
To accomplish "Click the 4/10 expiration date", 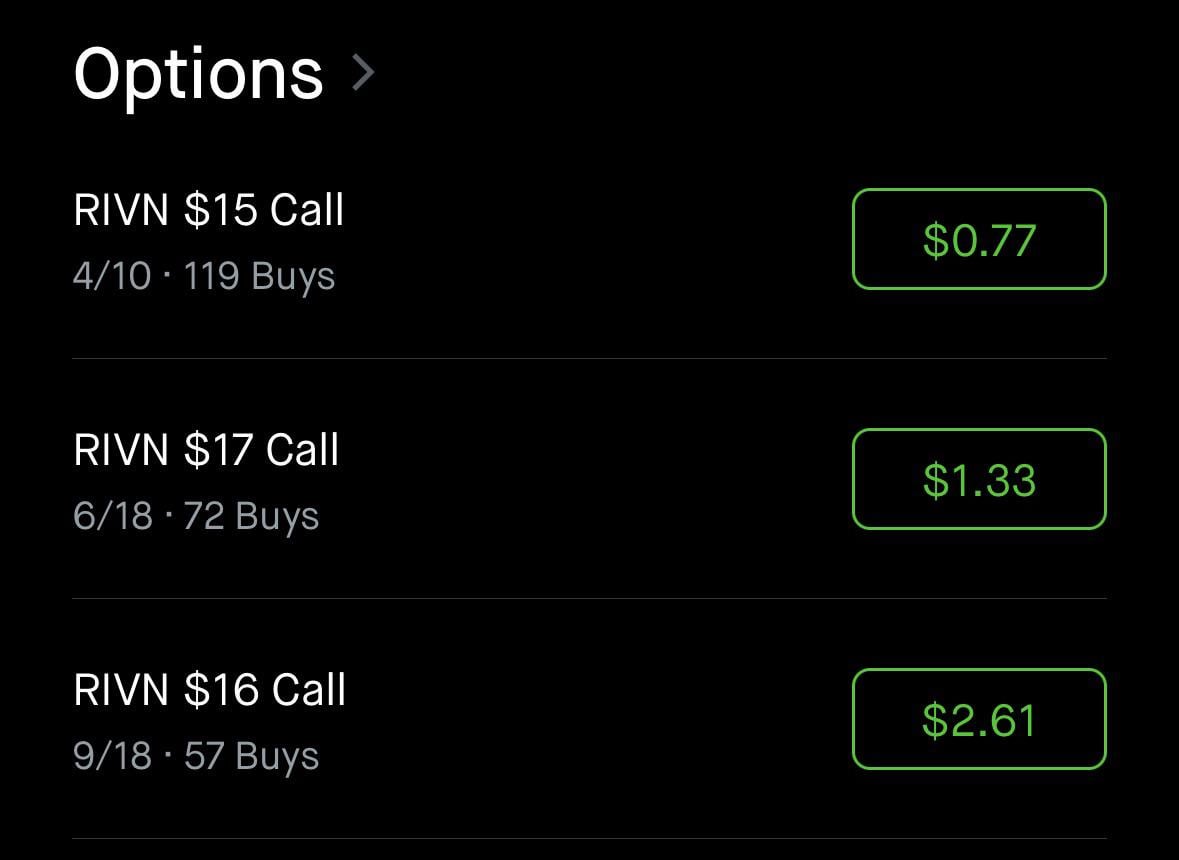I will pyautogui.click(x=112, y=276).
